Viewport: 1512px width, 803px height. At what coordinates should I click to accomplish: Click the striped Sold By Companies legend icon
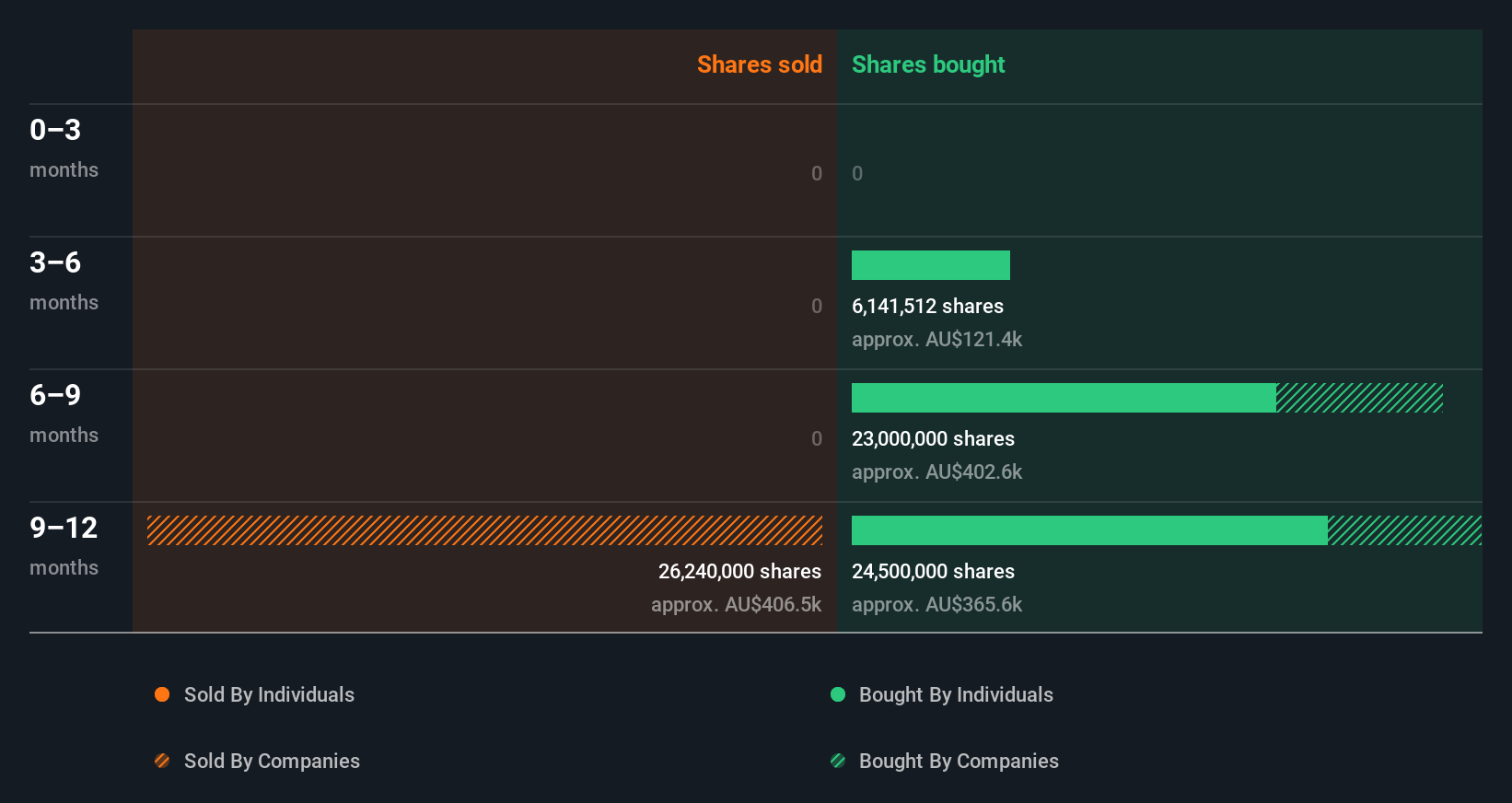point(162,761)
